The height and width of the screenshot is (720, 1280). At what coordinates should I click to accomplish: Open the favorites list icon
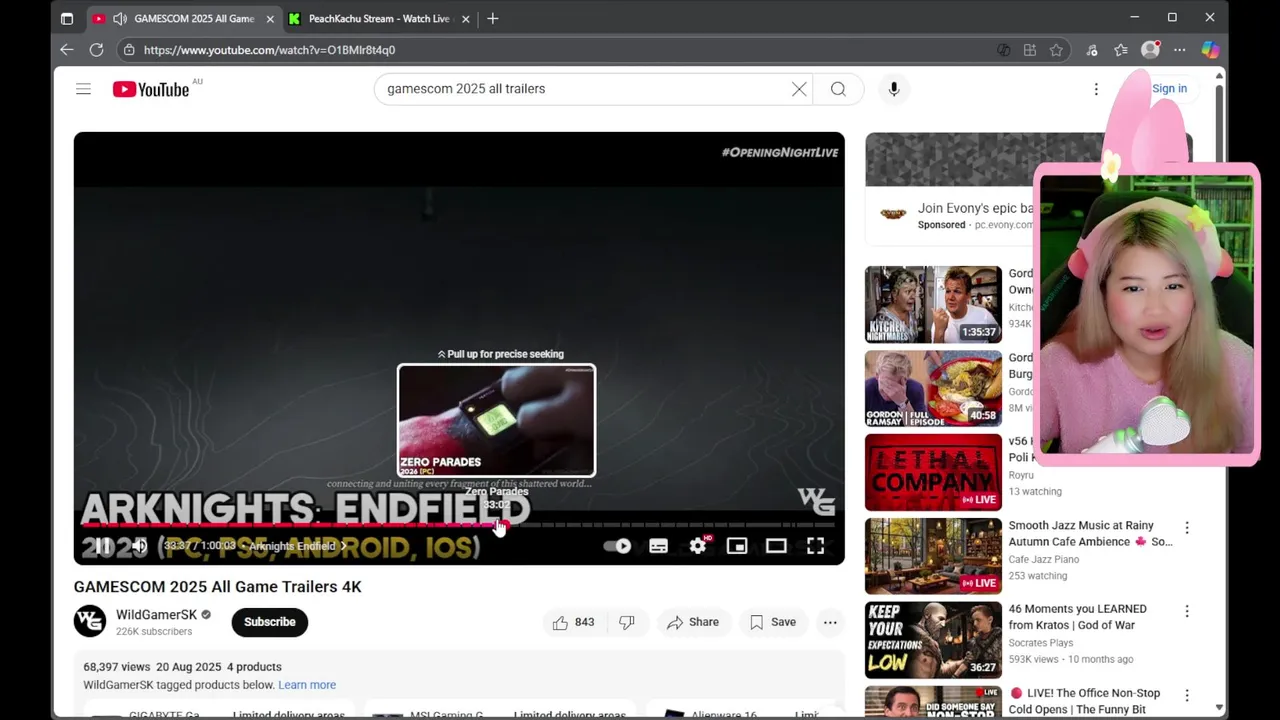coord(1121,50)
